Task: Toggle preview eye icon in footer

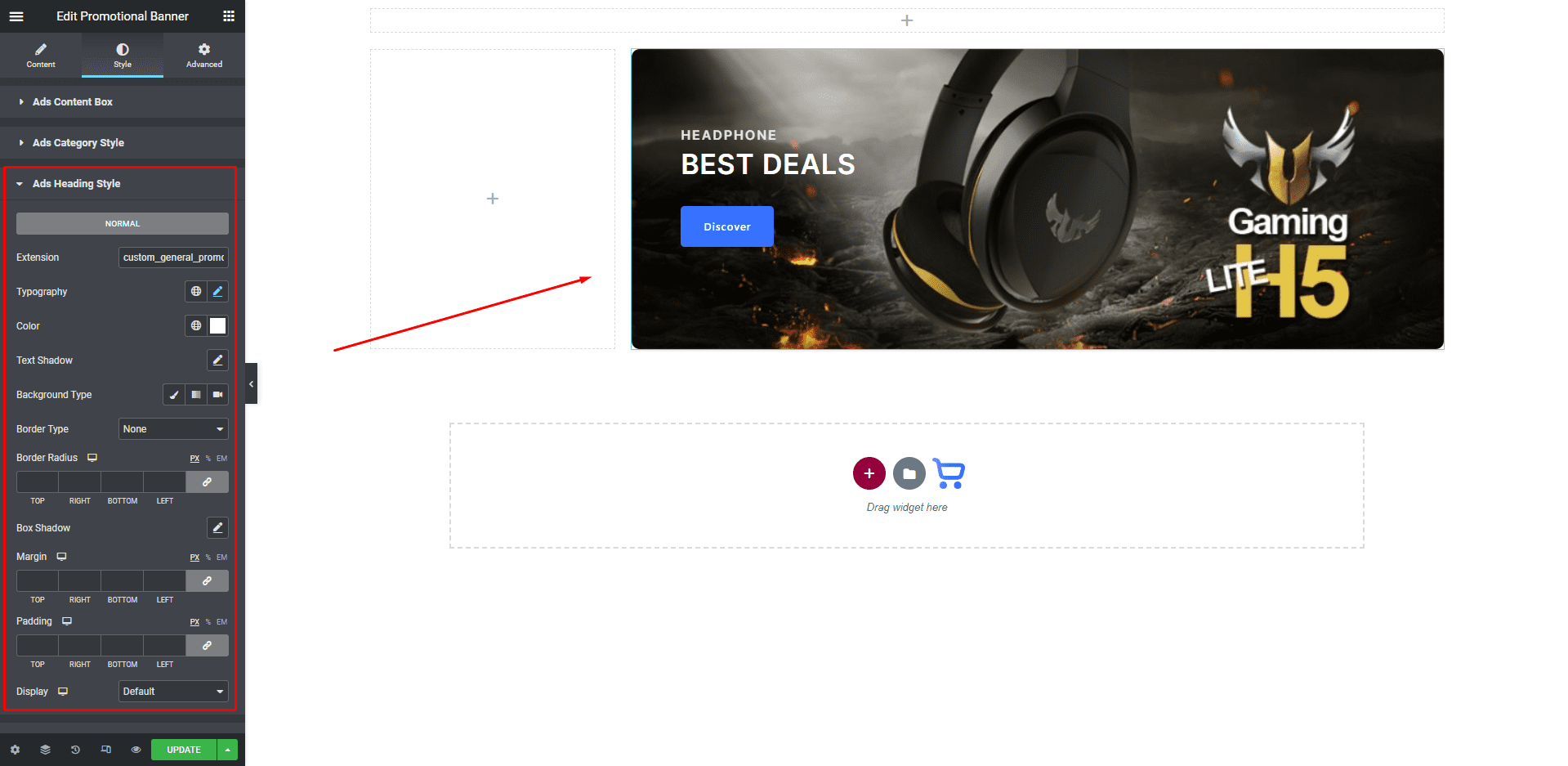Action: click(136, 750)
